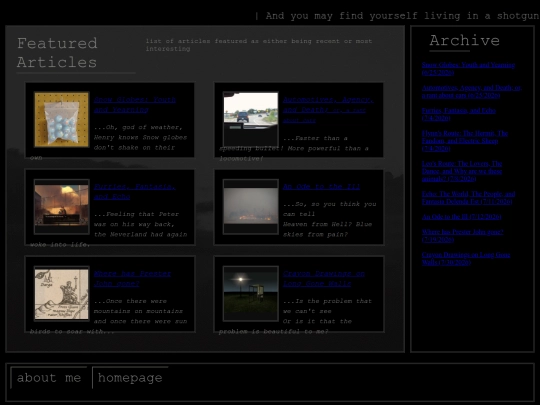Click the night streetlight bus stop thumbnail
The image size is (540, 405).
[251, 294]
